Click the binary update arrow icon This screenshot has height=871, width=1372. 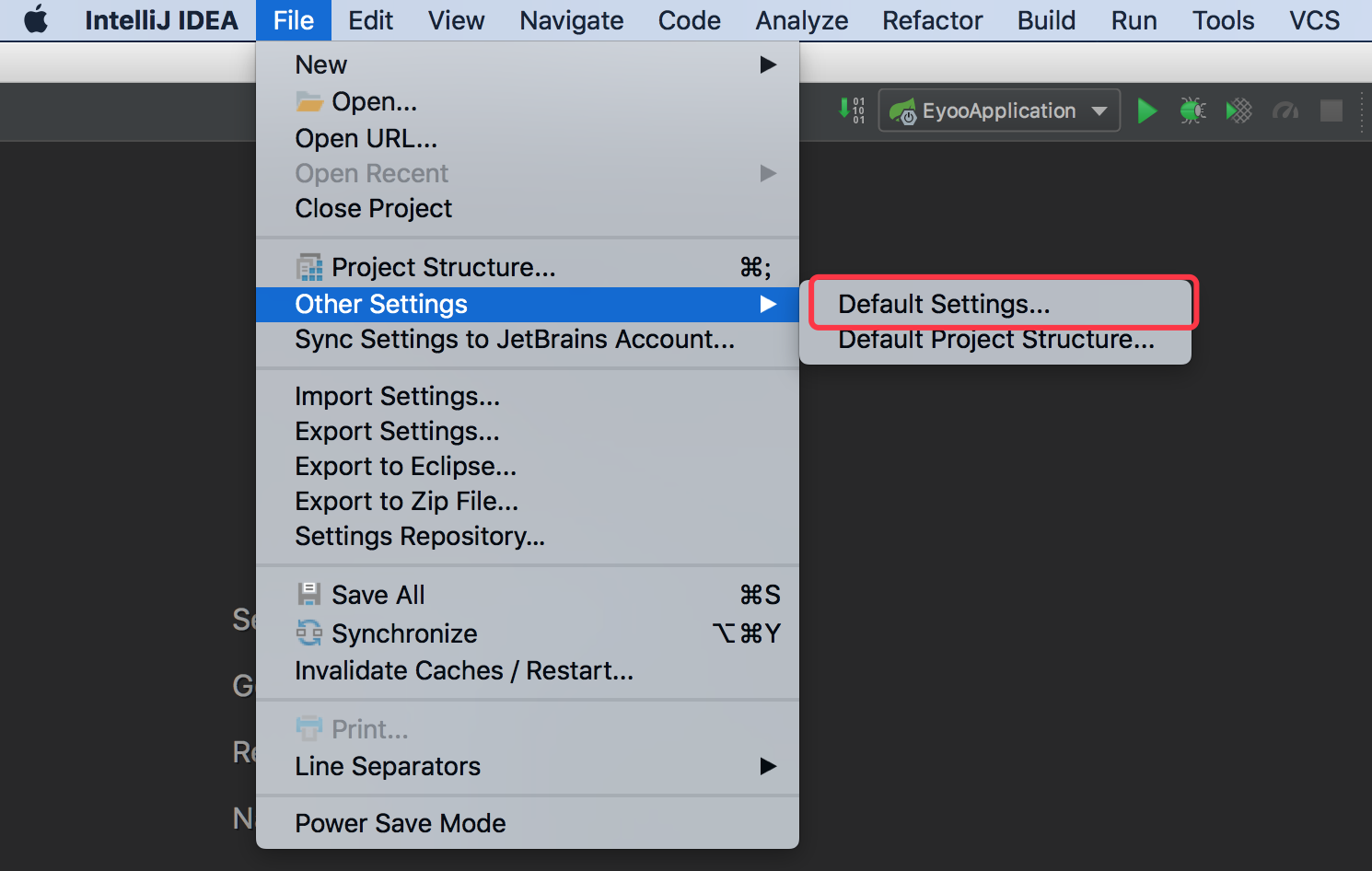(852, 110)
